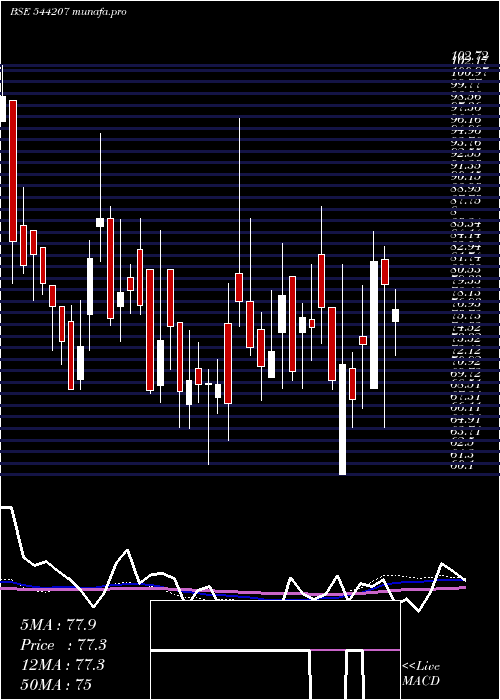Image resolution: width=500 pixels, height=700 pixels.
Task: Click the 94.96 price axis label
Action: click(467, 131)
